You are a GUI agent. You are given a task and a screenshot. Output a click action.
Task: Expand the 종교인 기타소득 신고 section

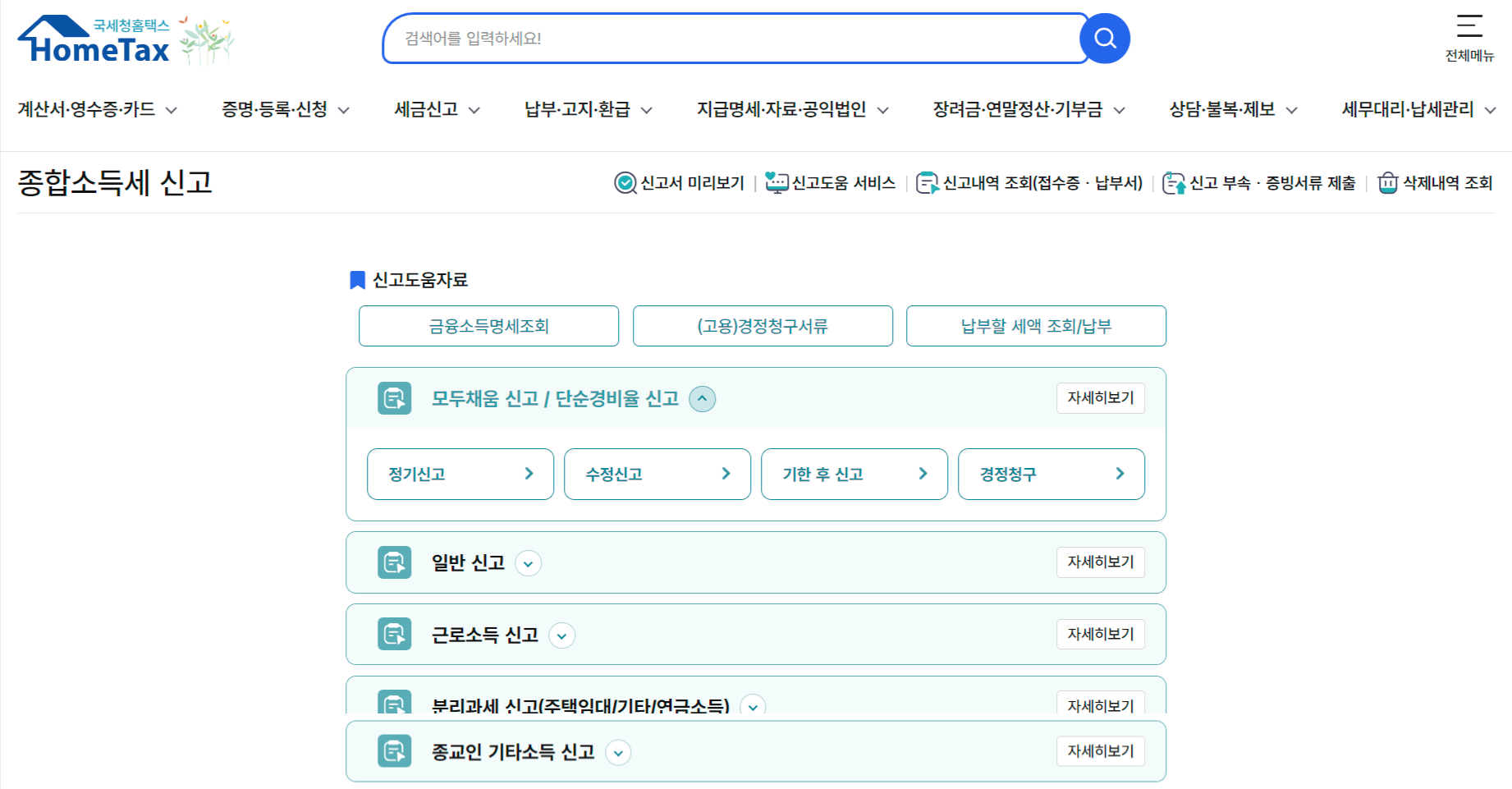pos(619,752)
